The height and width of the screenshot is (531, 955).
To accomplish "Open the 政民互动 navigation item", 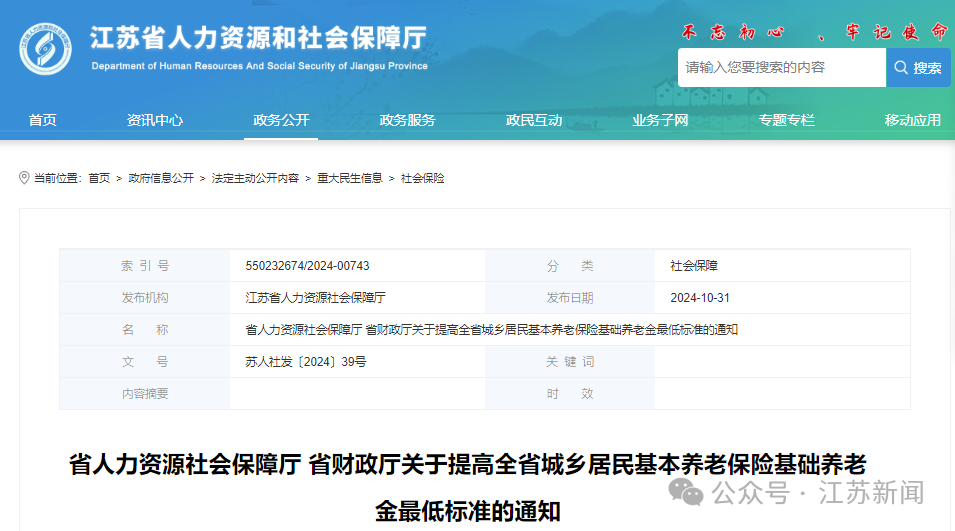I will tap(534, 120).
